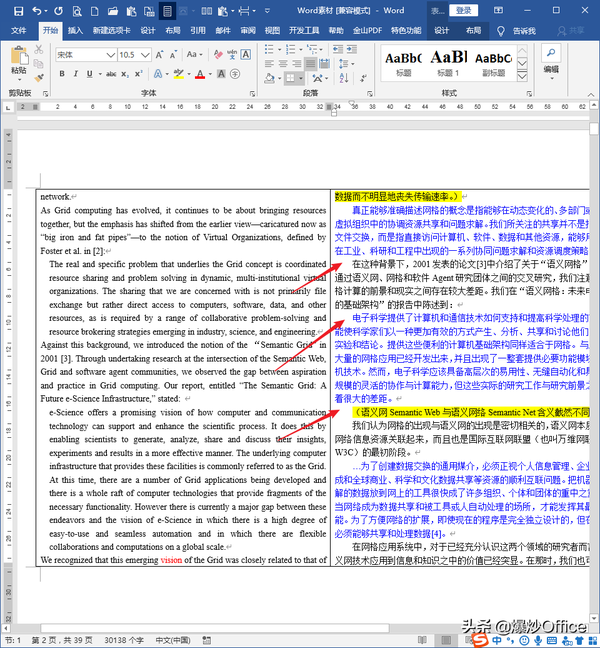
Task: Clear all formatting with the eraser icon
Action: [x=218, y=54]
